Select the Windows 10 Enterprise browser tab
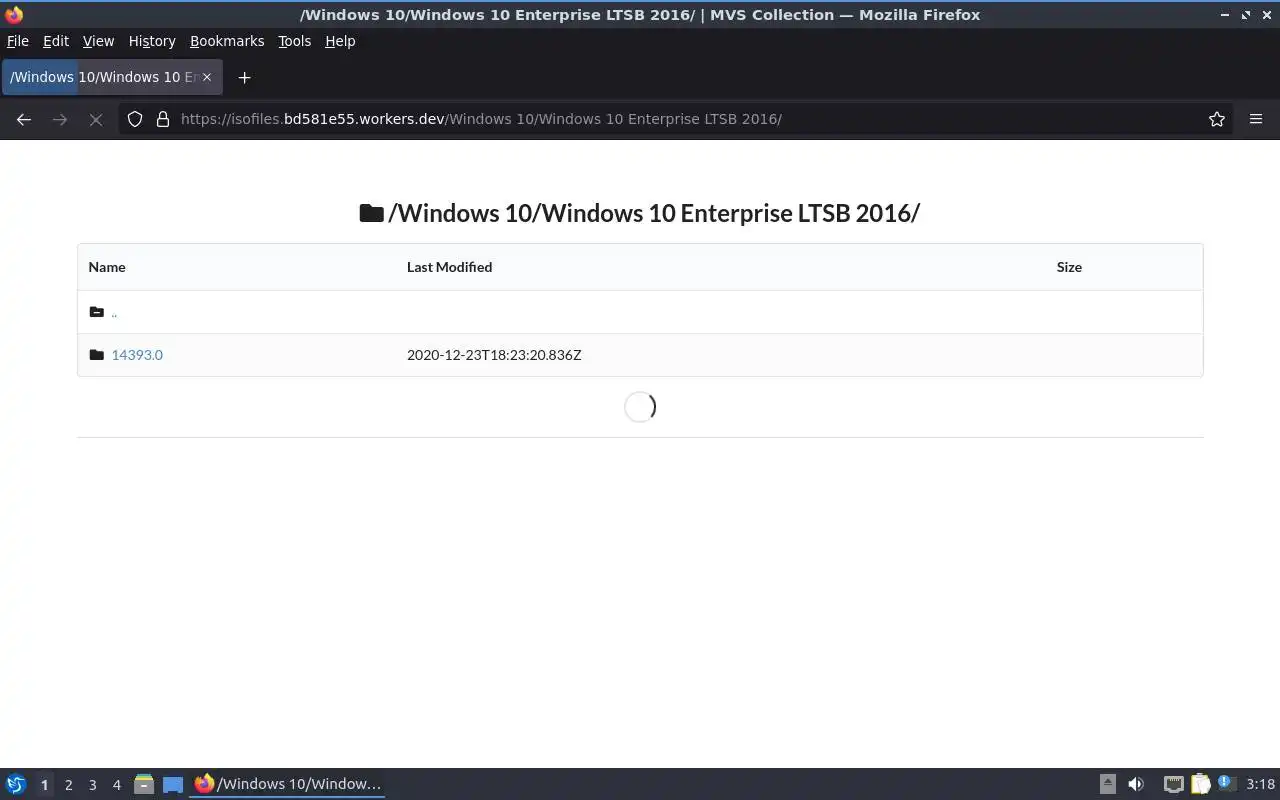Viewport: 1280px width, 800px height. tap(112, 77)
